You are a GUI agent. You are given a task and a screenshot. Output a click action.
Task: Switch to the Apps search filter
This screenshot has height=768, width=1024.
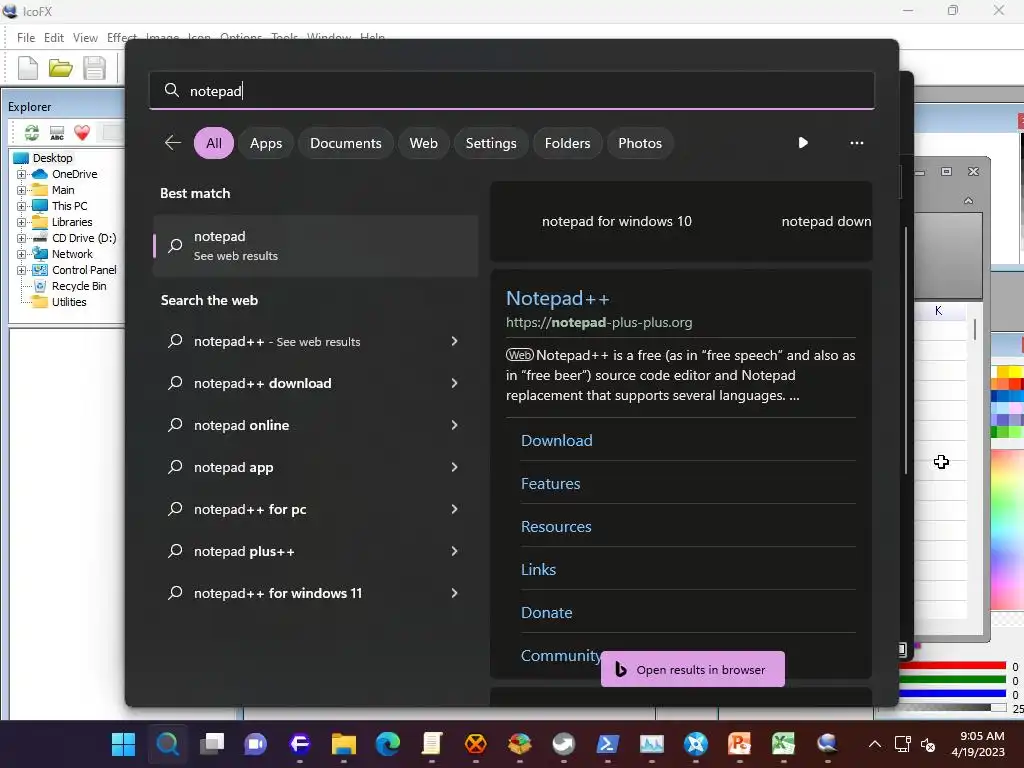[266, 143]
